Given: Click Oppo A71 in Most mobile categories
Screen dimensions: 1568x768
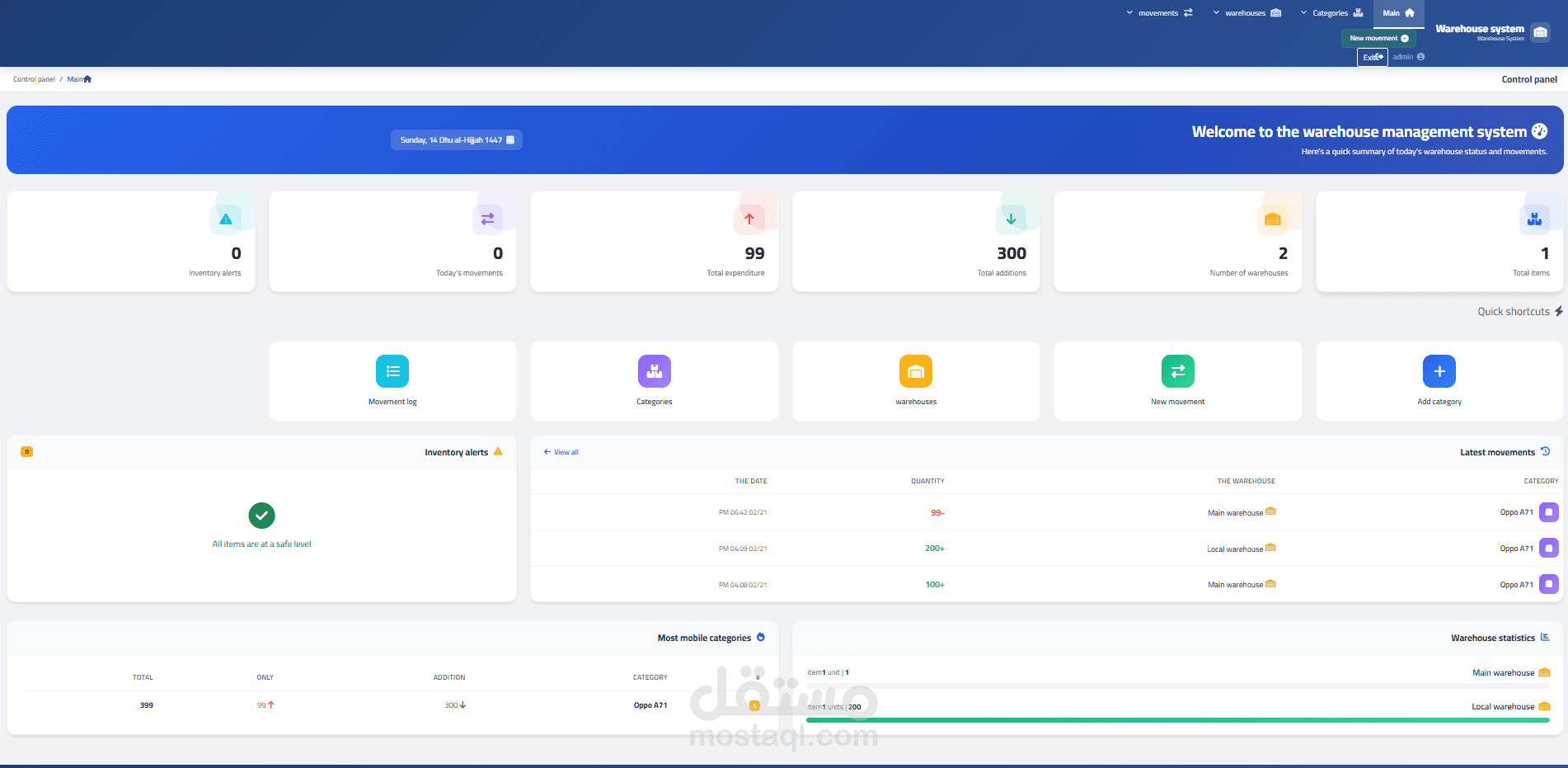Looking at the screenshot, I should pyautogui.click(x=650, y=705).
